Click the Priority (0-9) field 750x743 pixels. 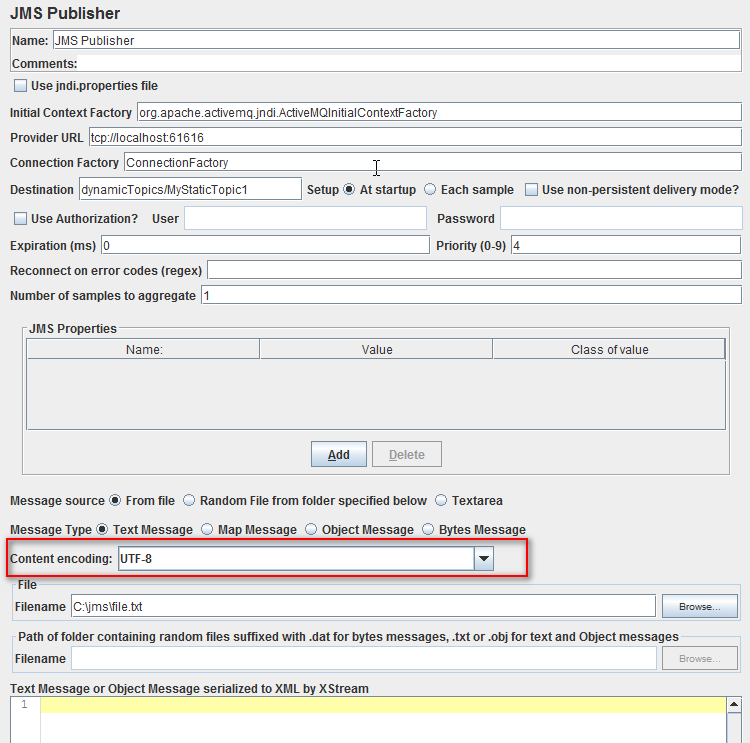click(625, 245)
